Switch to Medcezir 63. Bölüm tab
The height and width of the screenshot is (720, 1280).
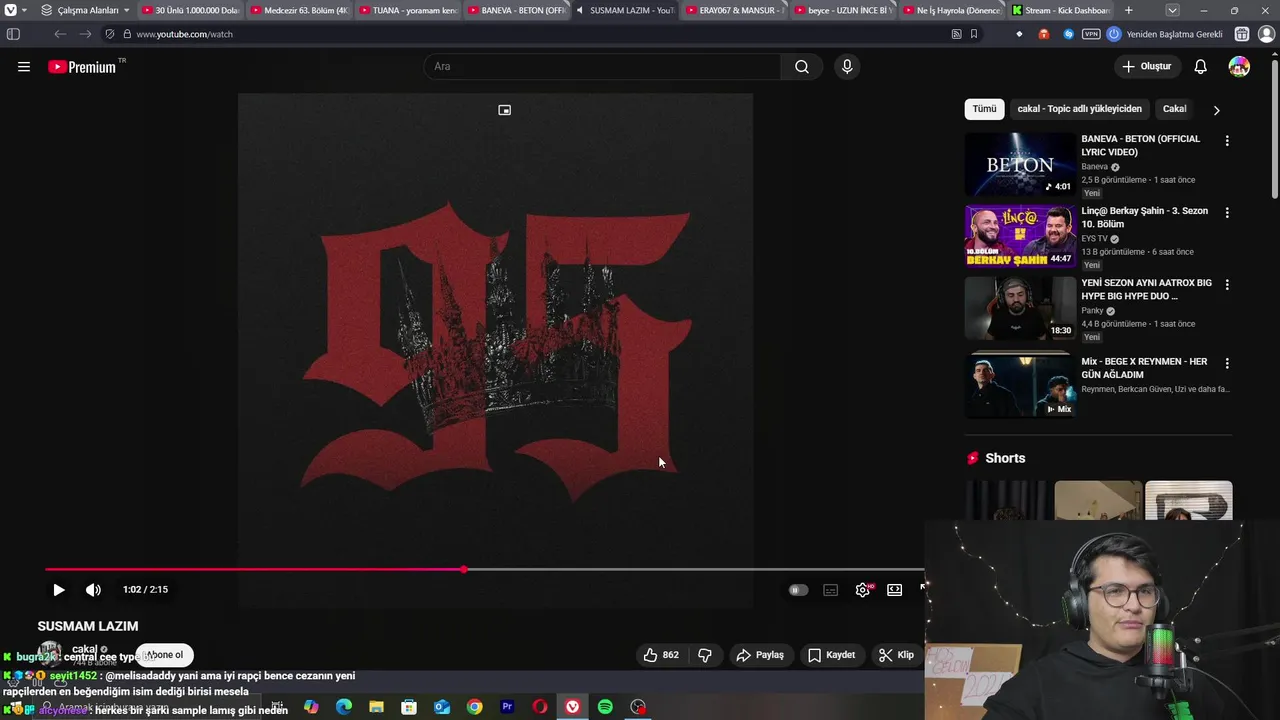pos(298,10)
